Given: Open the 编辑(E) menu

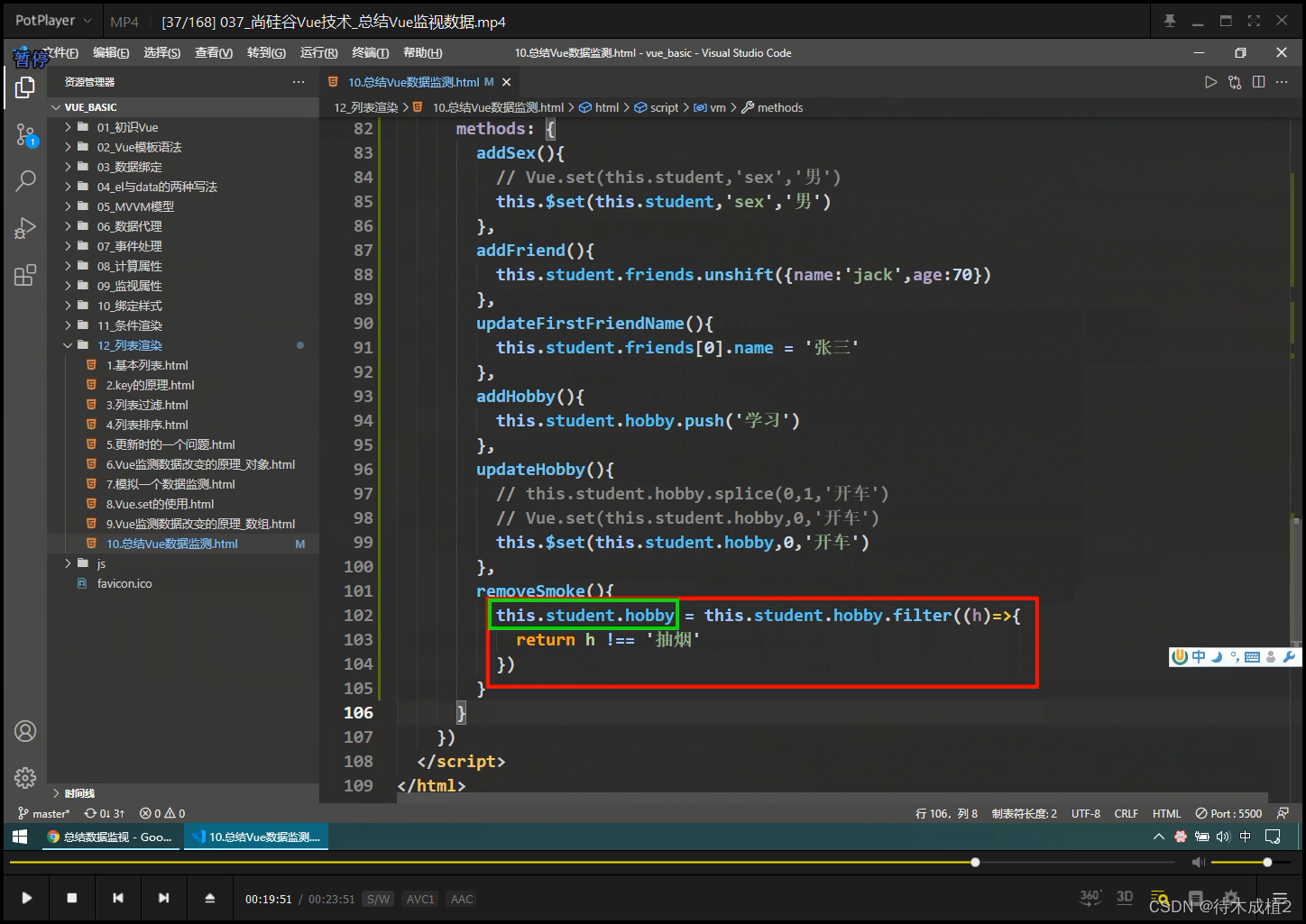Looking at the screenshot, I should point(111,53).
